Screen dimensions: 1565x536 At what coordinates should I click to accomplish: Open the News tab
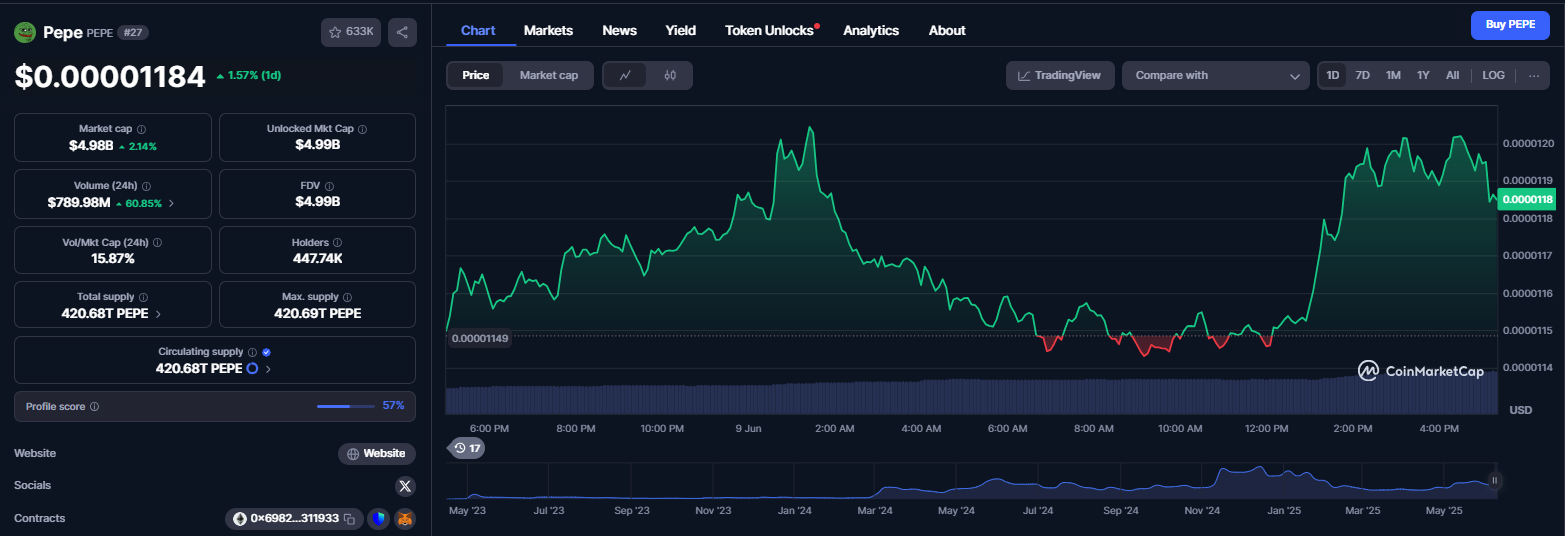coord(619,30)
